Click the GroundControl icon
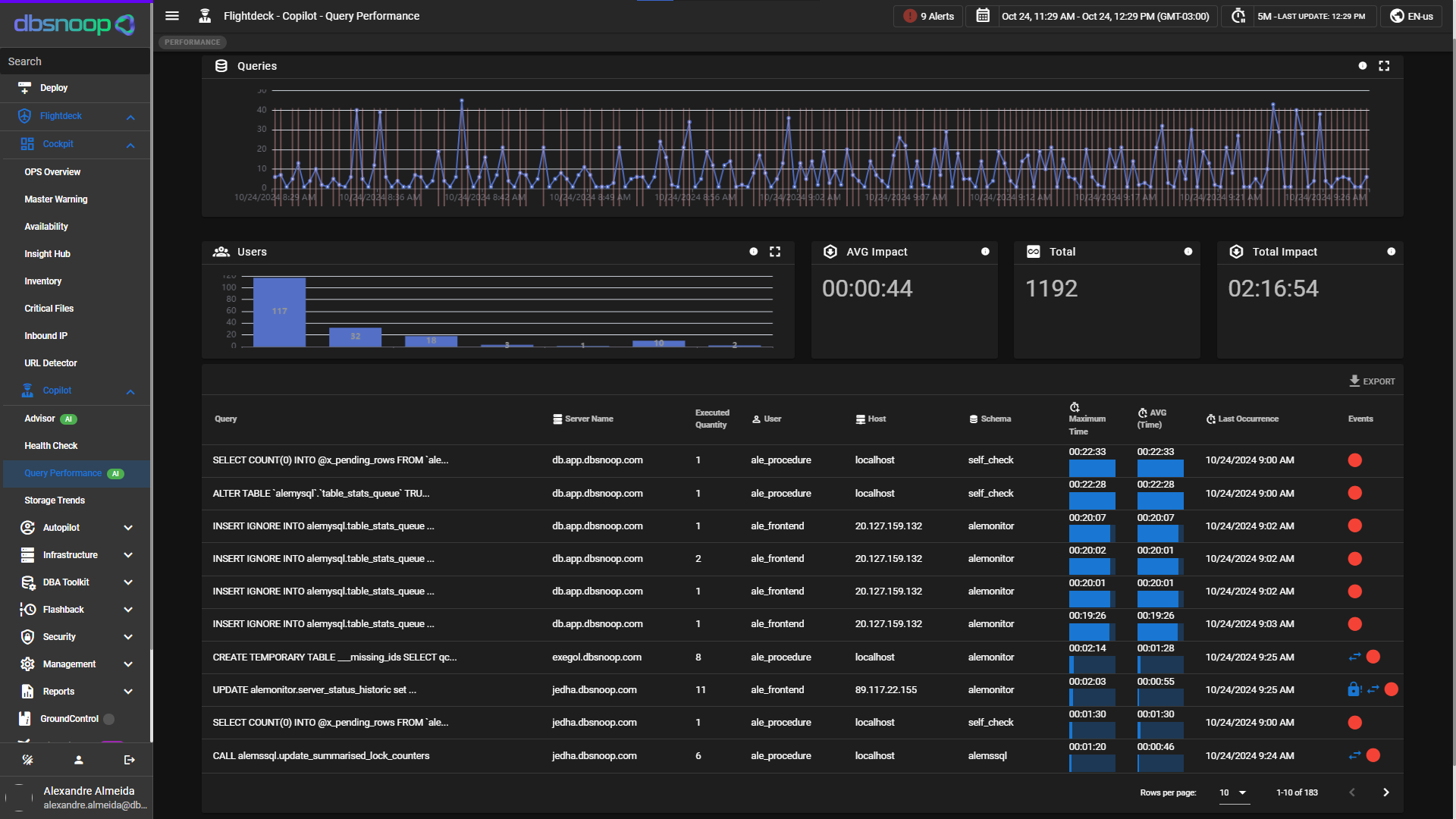1456x819 pixels. [x=25, y=719]
